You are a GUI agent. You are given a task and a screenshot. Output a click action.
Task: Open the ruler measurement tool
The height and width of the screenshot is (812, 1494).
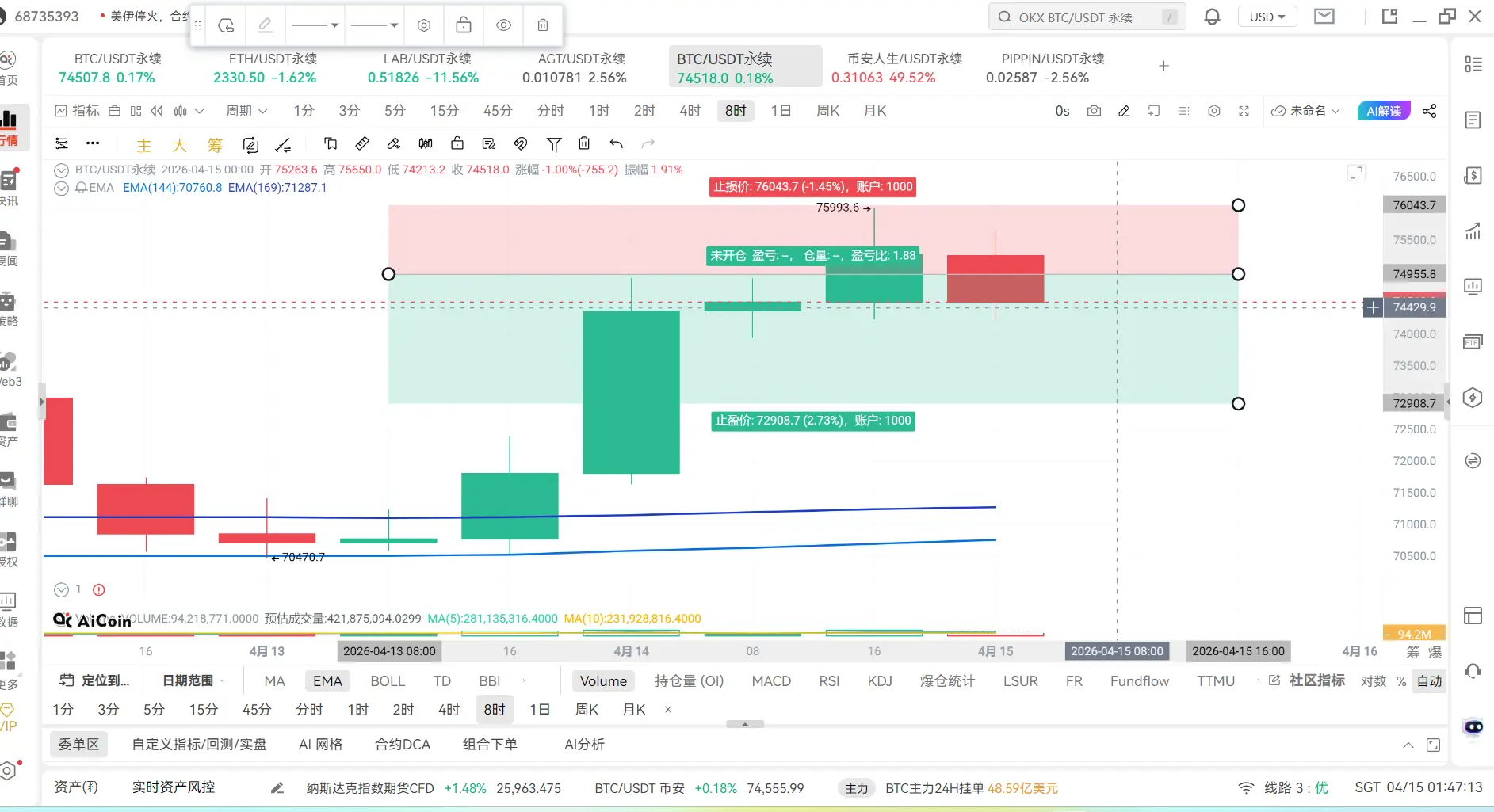(x=362, y=143)
